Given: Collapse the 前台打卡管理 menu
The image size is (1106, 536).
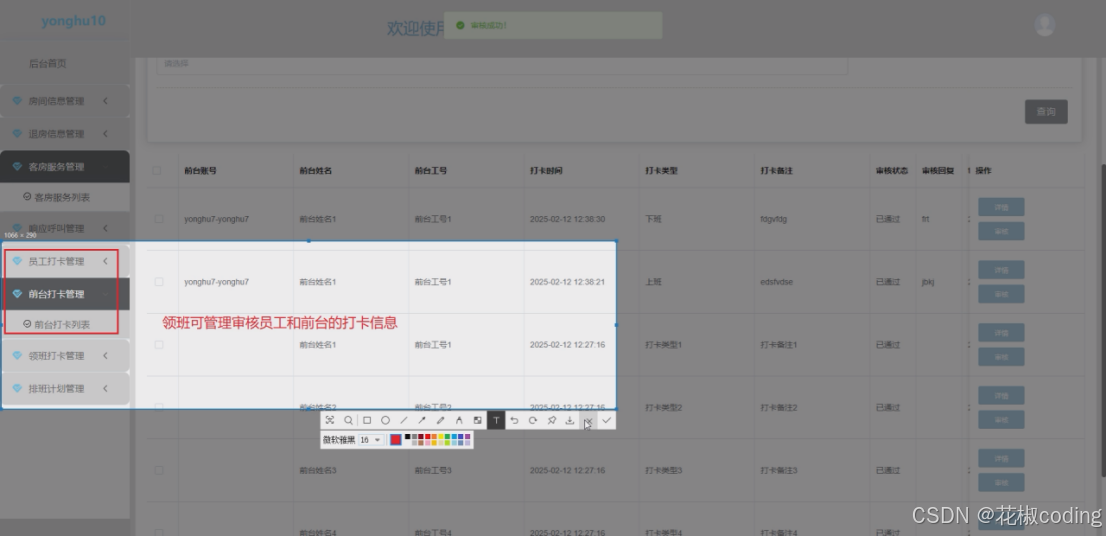Looking at the screenshot, I should click(x=65, y=294).
